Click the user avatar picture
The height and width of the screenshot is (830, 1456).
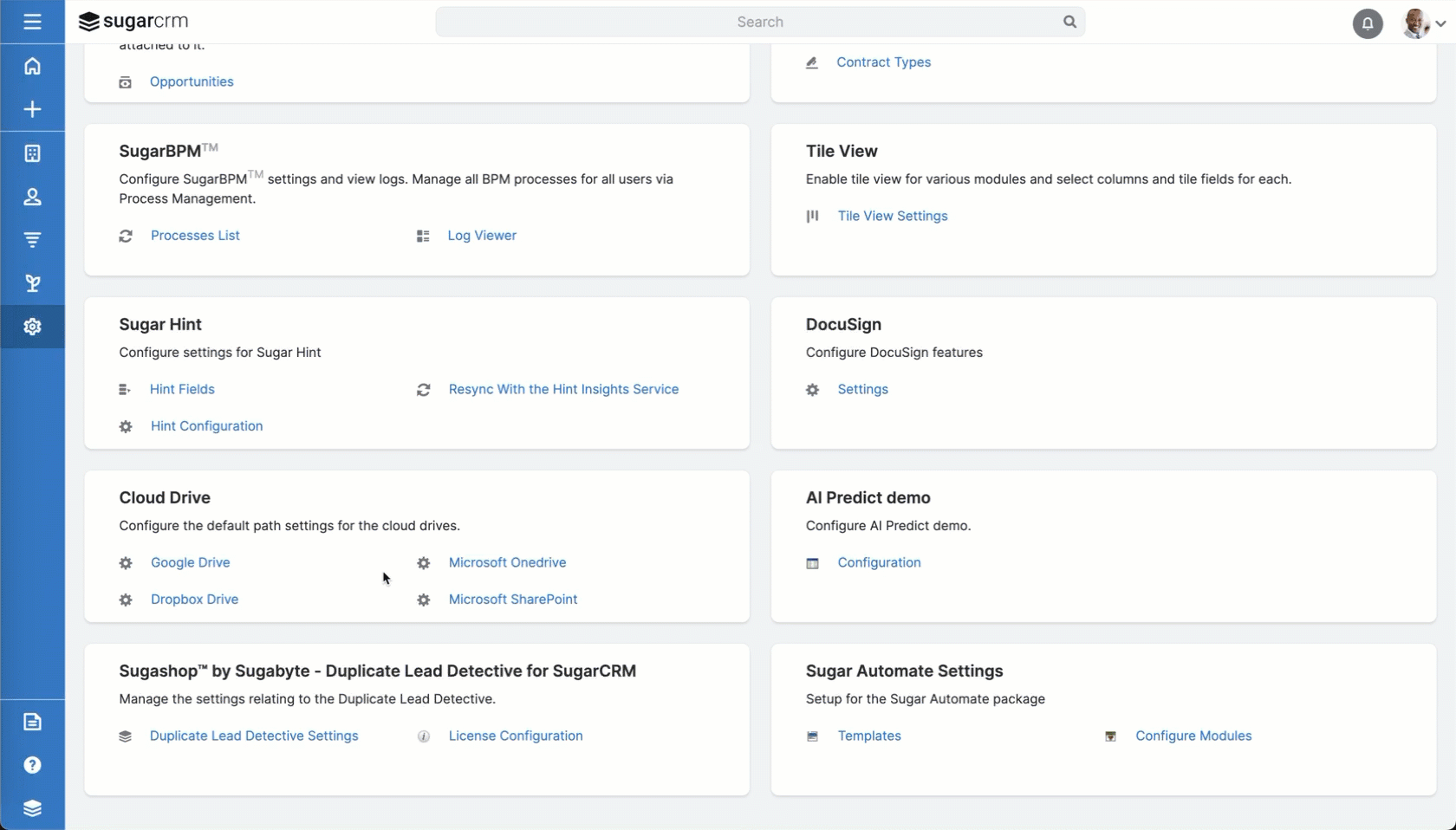click(x=1415, y=23)
